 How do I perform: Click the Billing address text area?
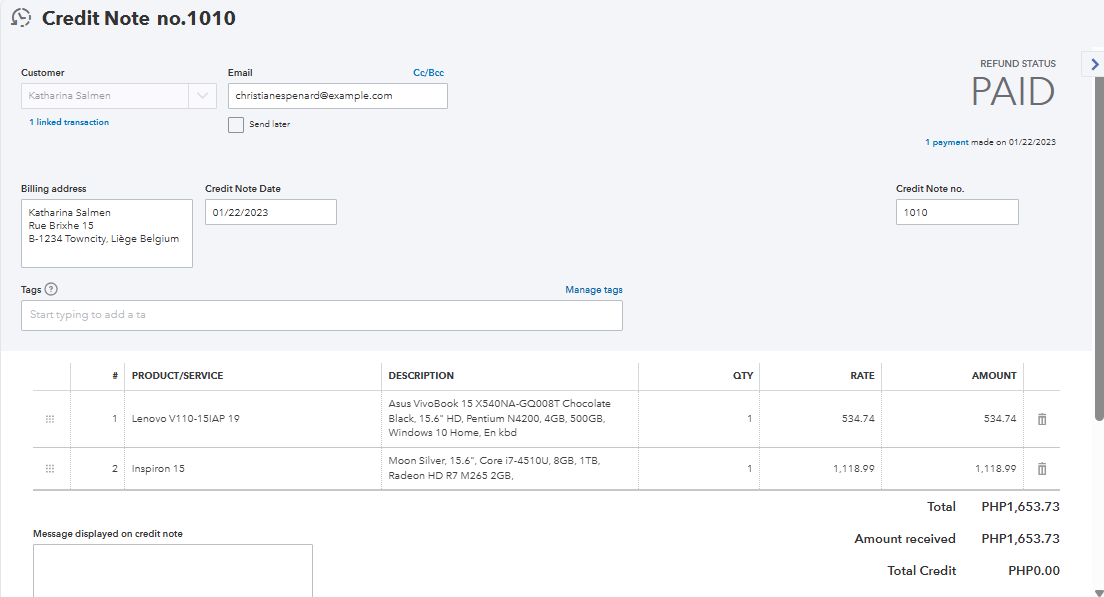[x=106, y=234]
